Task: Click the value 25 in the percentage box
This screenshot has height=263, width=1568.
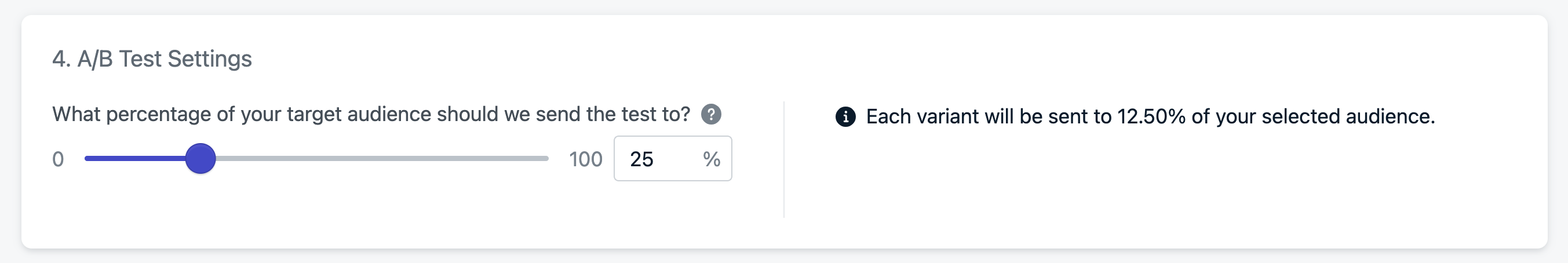Action: pyautogui.click(x=641, y=159)
